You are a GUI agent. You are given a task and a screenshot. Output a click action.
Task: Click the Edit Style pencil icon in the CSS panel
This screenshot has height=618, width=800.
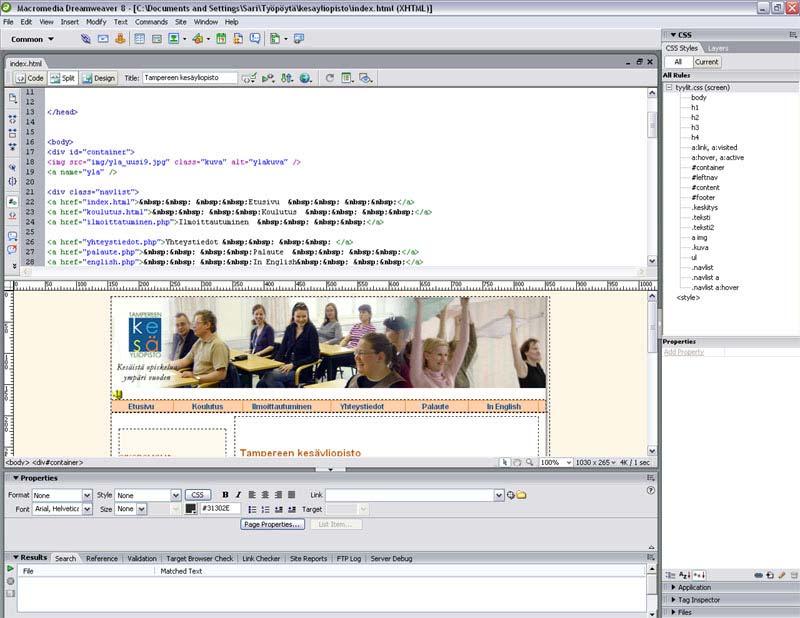(x=782, y=575)
